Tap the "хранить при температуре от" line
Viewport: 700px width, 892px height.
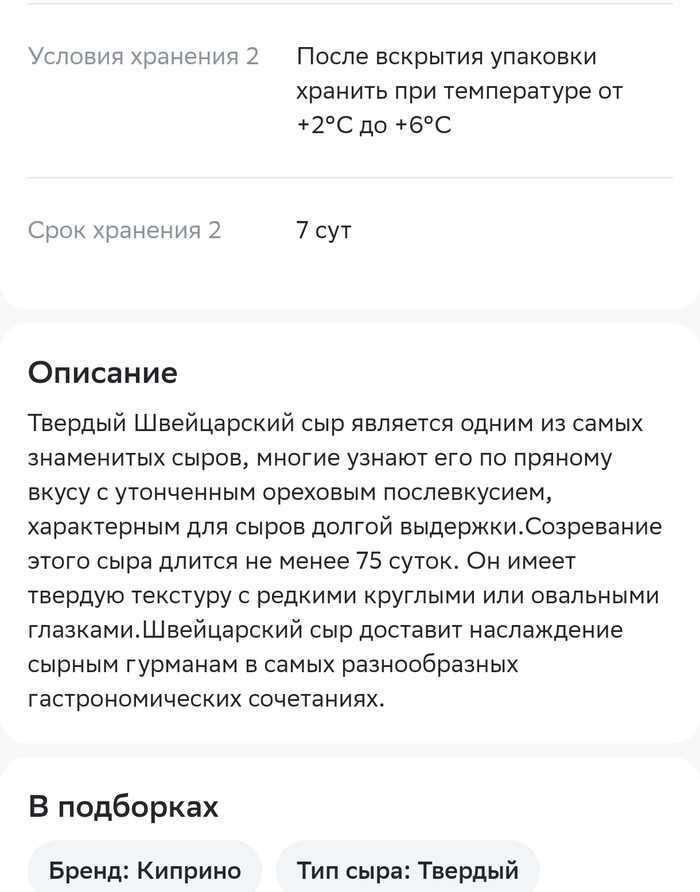click(x=459, y=92)
